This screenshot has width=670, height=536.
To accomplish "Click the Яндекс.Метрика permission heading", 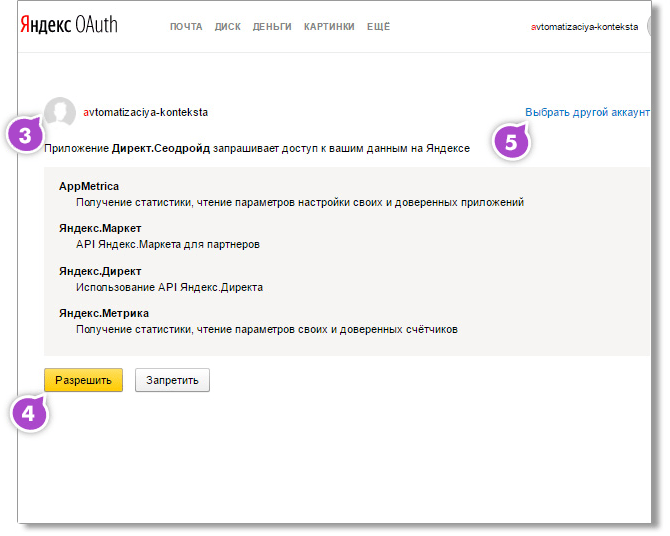I will pos(104,313).
